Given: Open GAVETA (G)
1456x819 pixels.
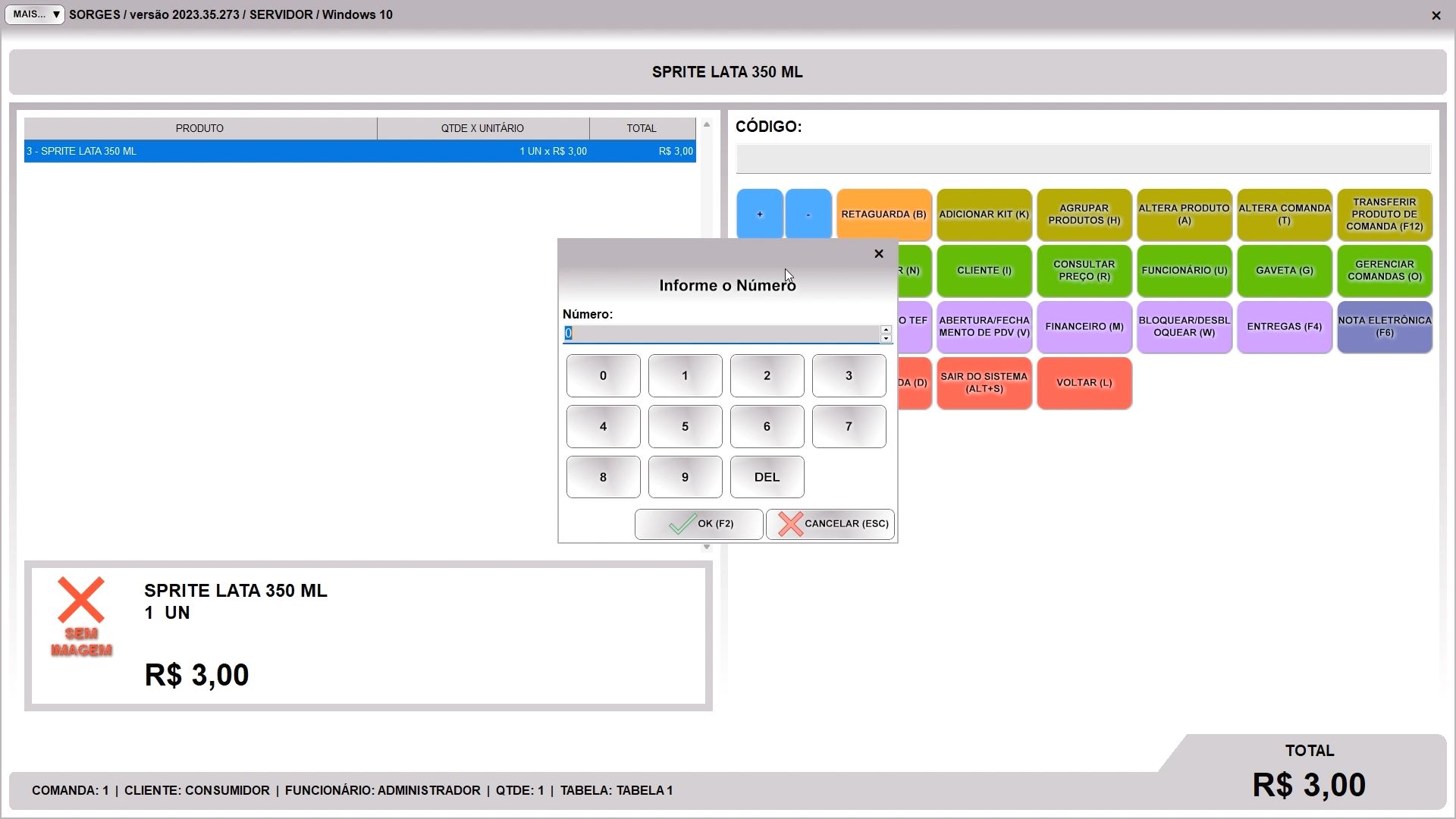Looking at the screenshot, I should click(x=1284, y=271).
